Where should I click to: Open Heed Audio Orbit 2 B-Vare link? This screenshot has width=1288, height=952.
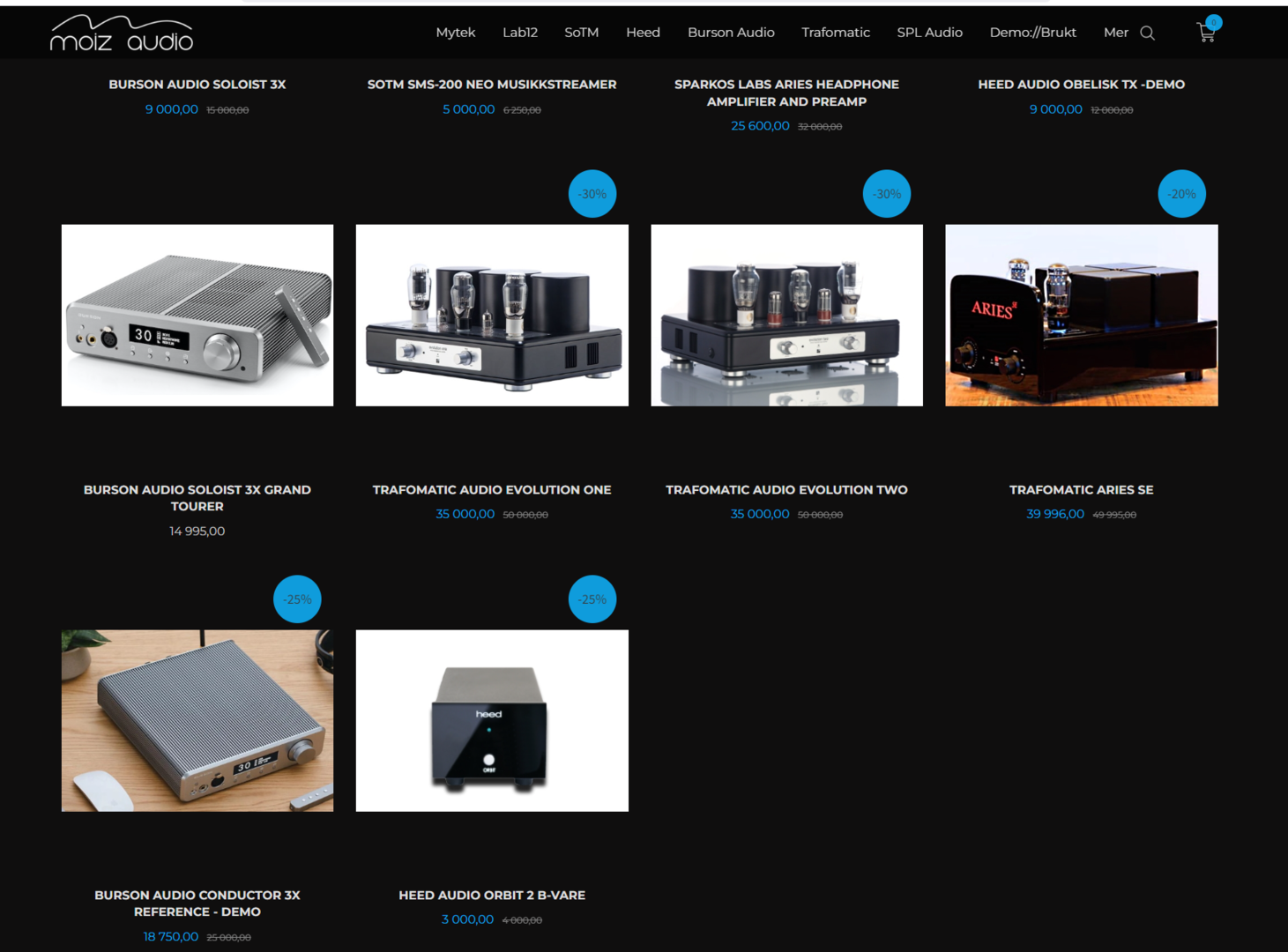pos(492,896)
